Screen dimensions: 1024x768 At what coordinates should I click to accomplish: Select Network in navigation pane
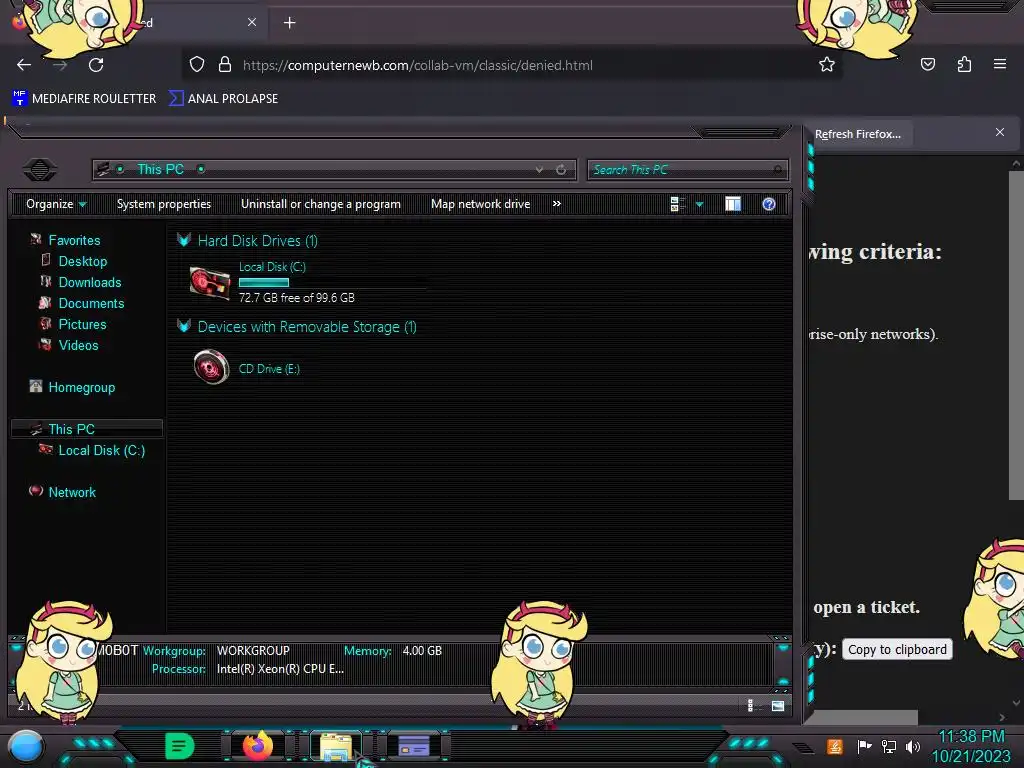tap(72, 492)
